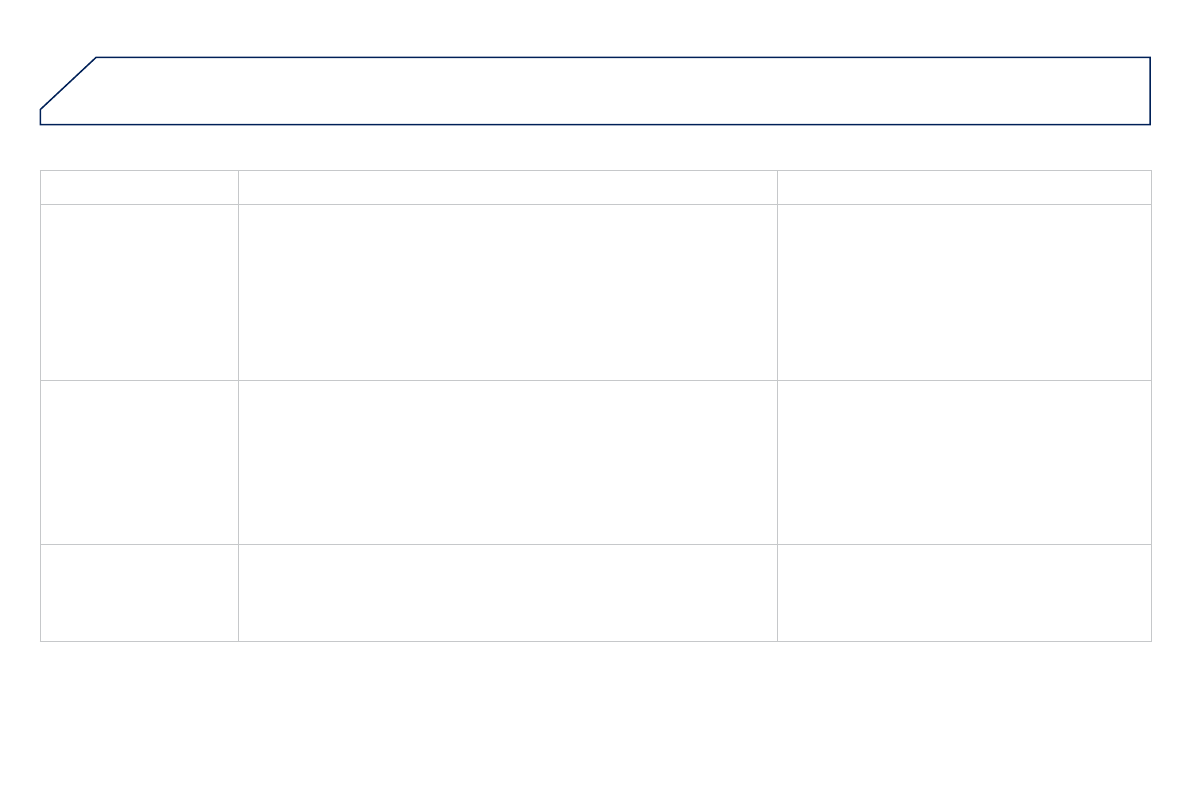Click the right-column cell in the bottom table row
The width and height of the screenshot is (1191, 794).
pyautogui.click(x=964, y=593)
